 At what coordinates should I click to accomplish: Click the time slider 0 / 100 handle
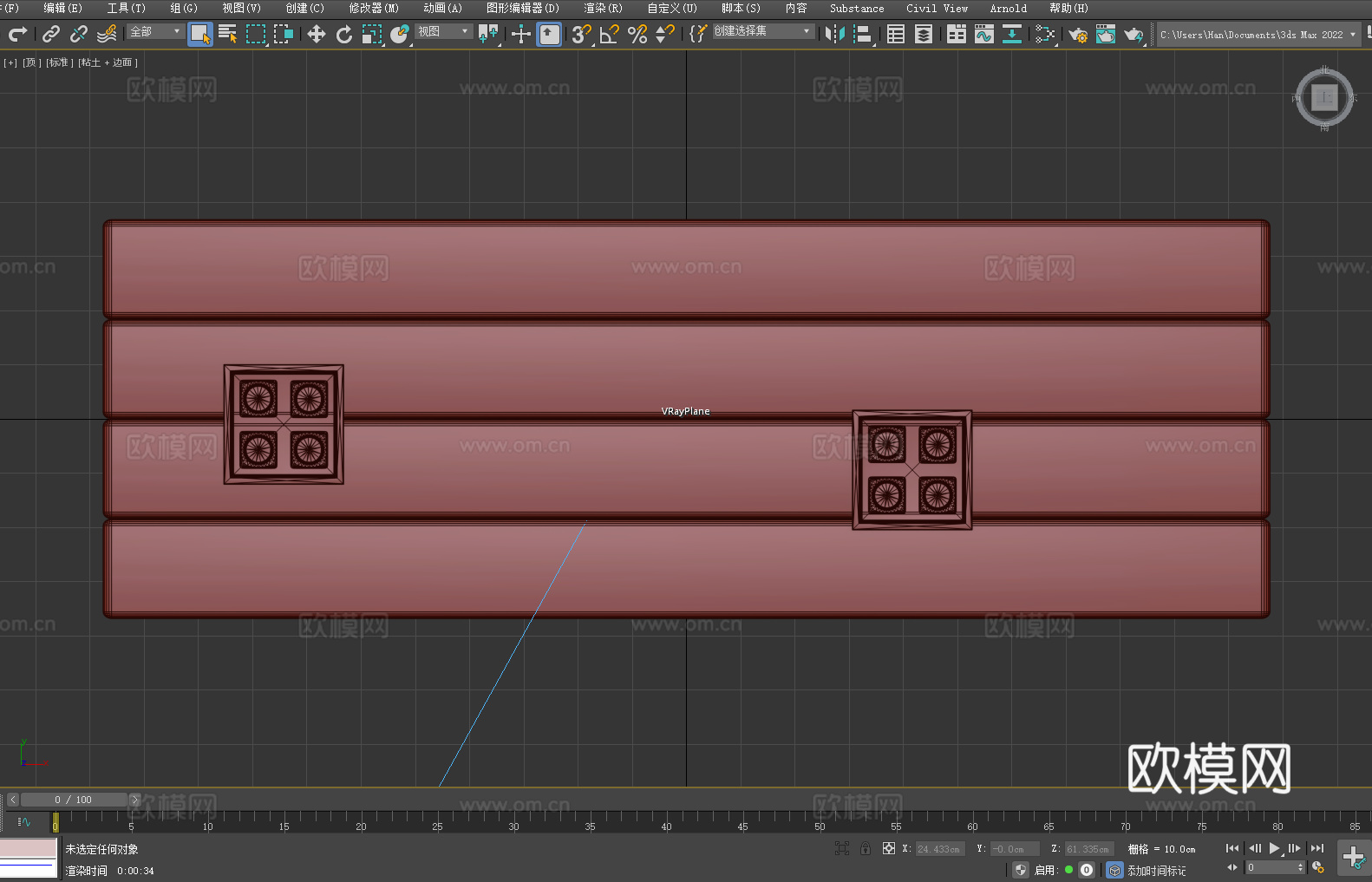74,800
